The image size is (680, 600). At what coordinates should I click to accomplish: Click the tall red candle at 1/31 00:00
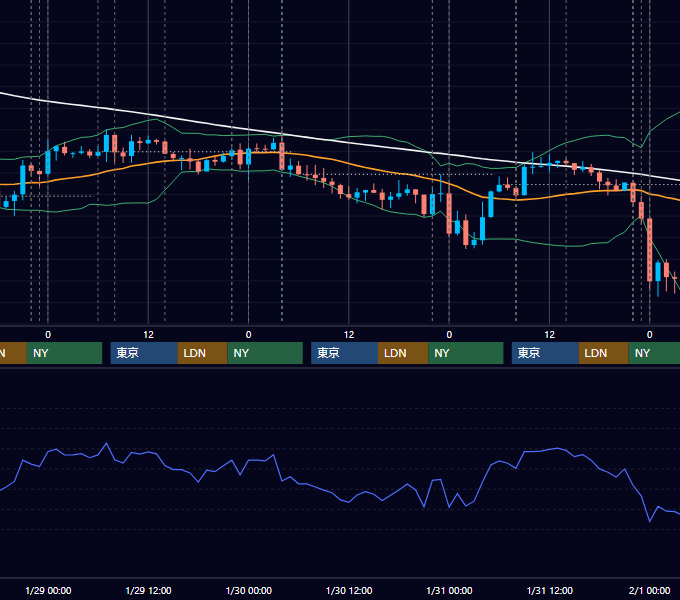point(449,213)
